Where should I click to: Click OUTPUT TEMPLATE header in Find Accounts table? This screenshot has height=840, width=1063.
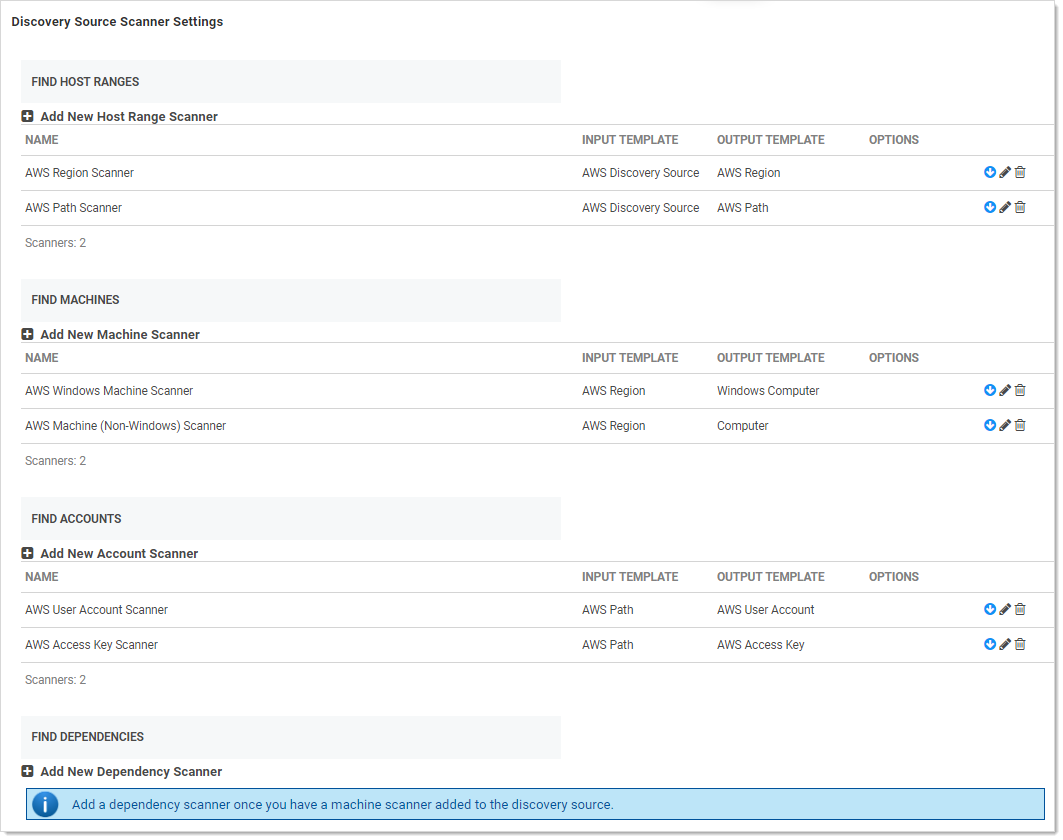(771, 577)
